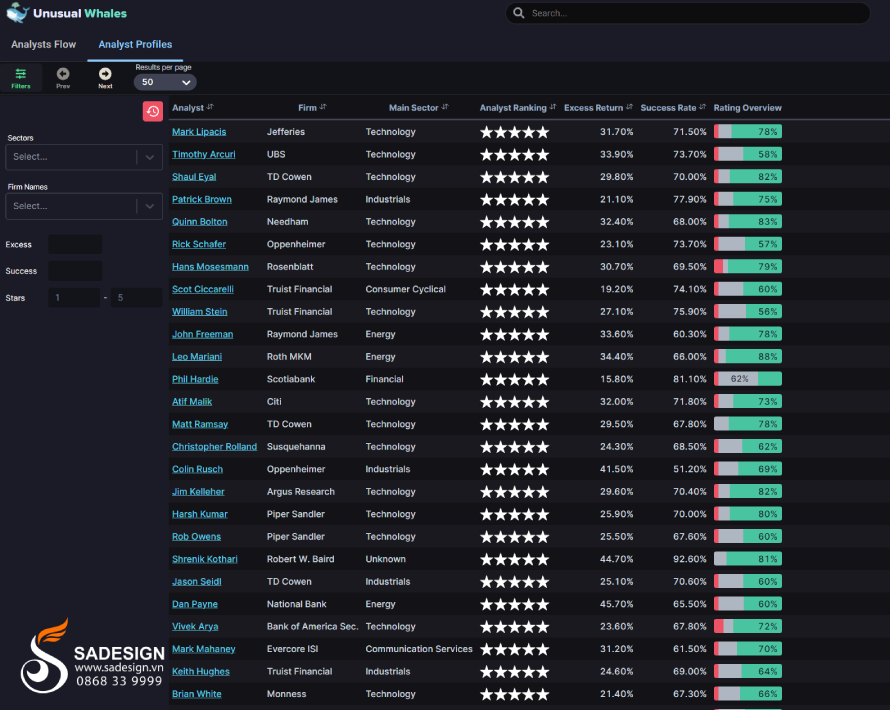Open Christopher Rolland analyst profile
The image size is (890, 710).
(x=215, y=447)
